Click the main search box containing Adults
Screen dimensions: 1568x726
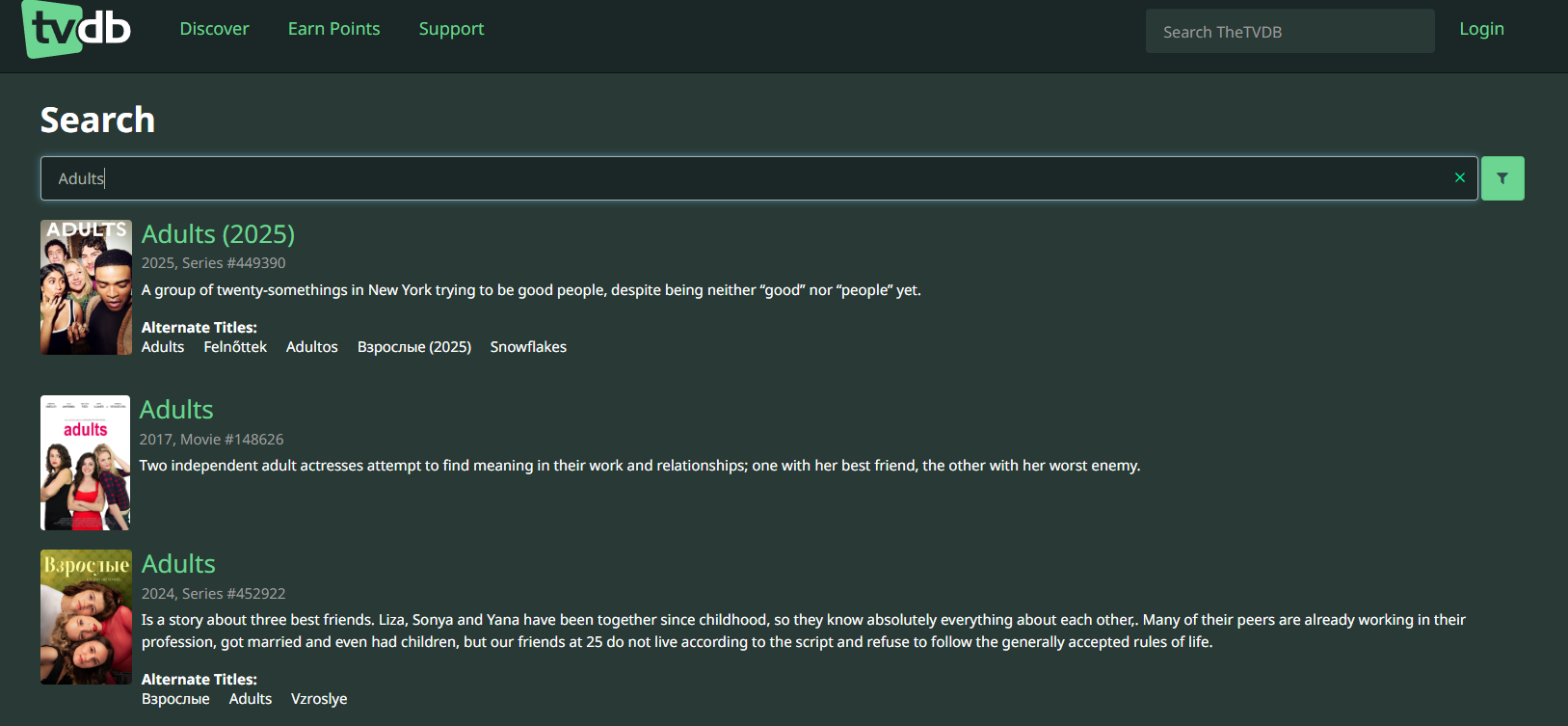coord(752,178)
